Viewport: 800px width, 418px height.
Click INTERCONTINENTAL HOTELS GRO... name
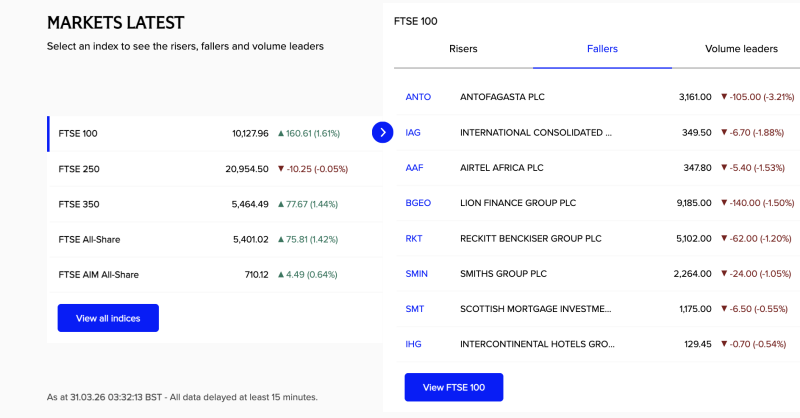coord(537,344)
